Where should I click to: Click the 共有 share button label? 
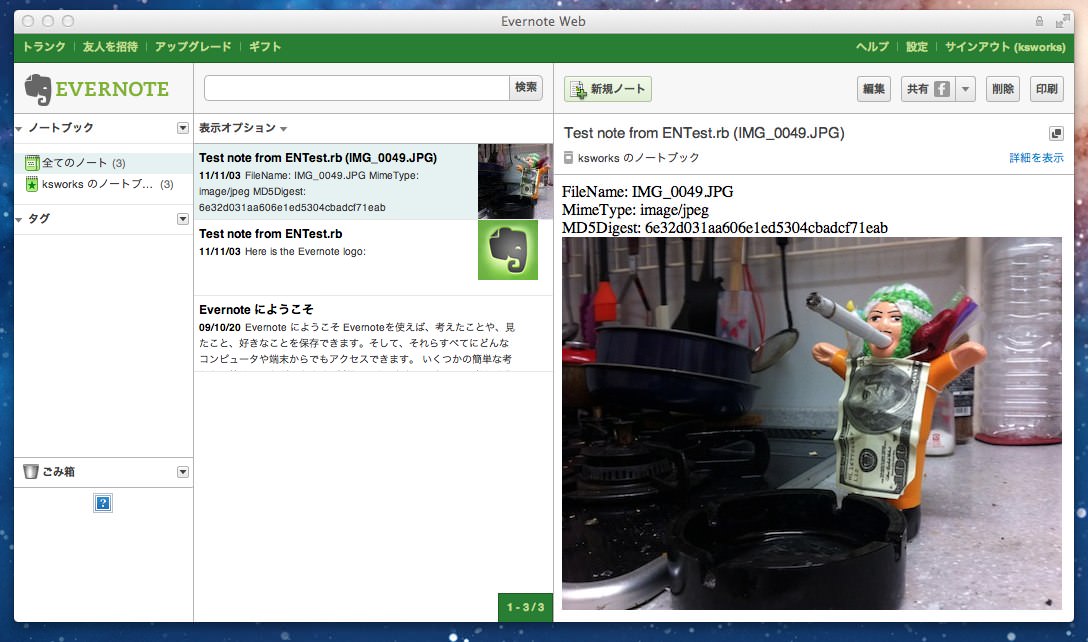pos(917,89)
